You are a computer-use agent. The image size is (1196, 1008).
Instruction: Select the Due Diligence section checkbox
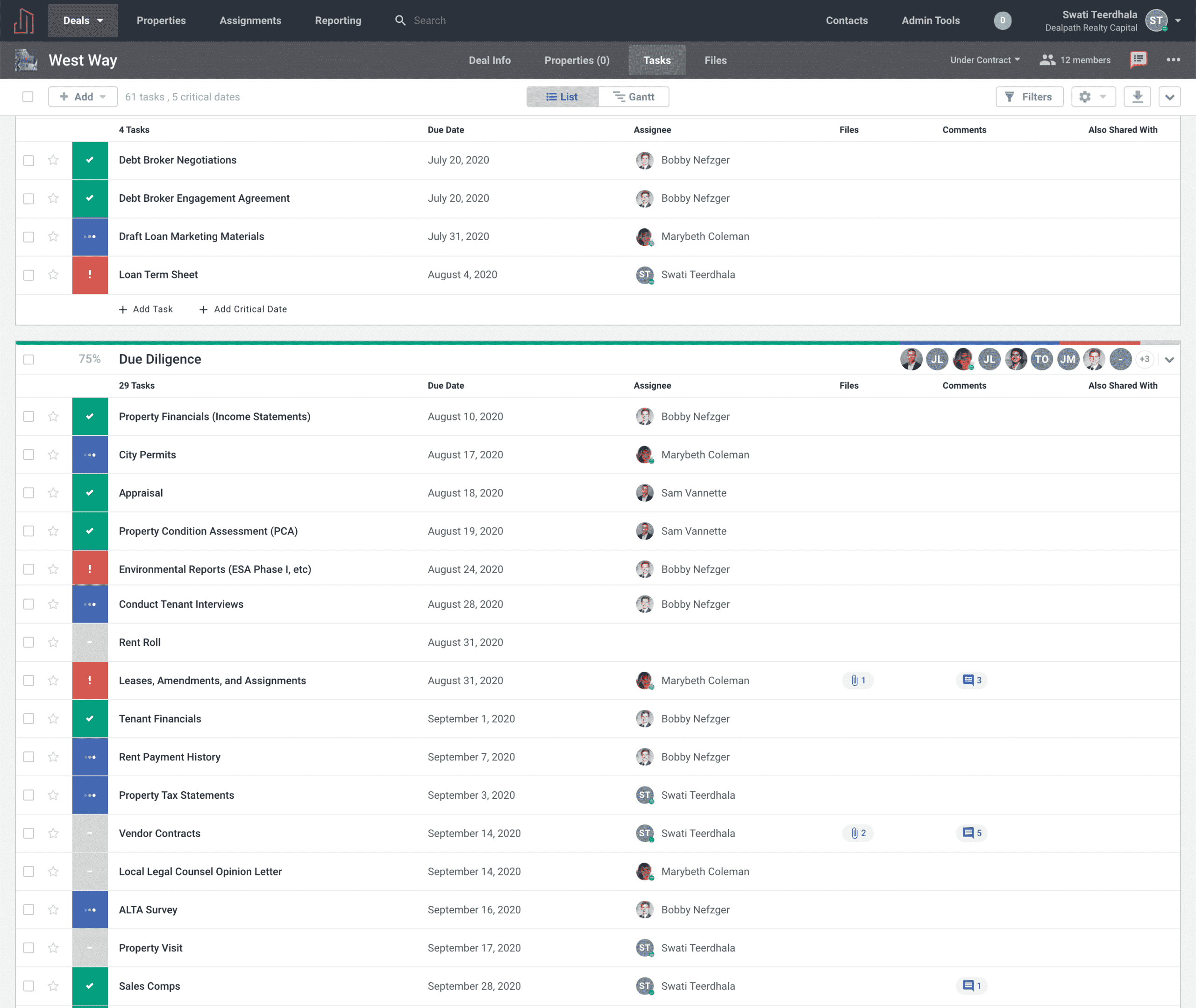click(x=28, y=359)
